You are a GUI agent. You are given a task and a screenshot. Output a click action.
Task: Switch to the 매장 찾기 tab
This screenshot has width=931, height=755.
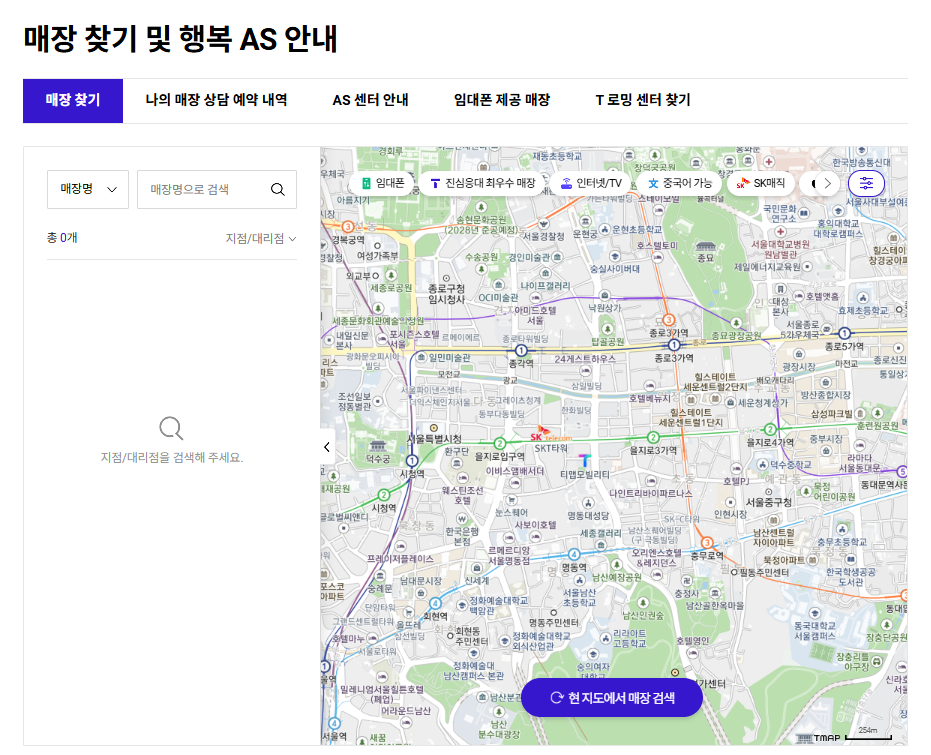[x=73, y=100]
